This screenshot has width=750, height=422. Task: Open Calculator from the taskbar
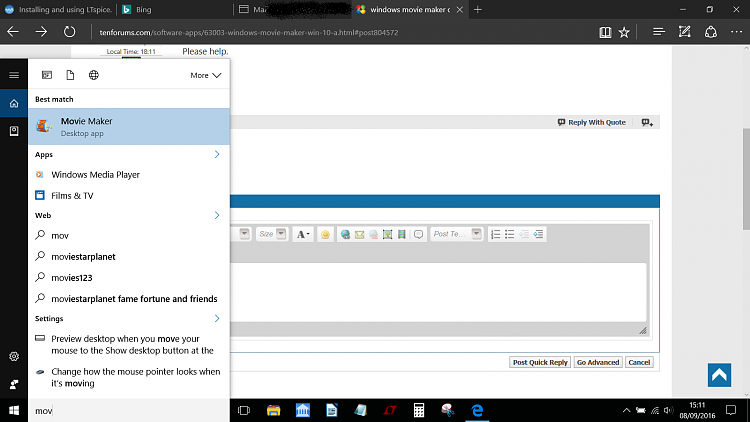click(419, 411)
